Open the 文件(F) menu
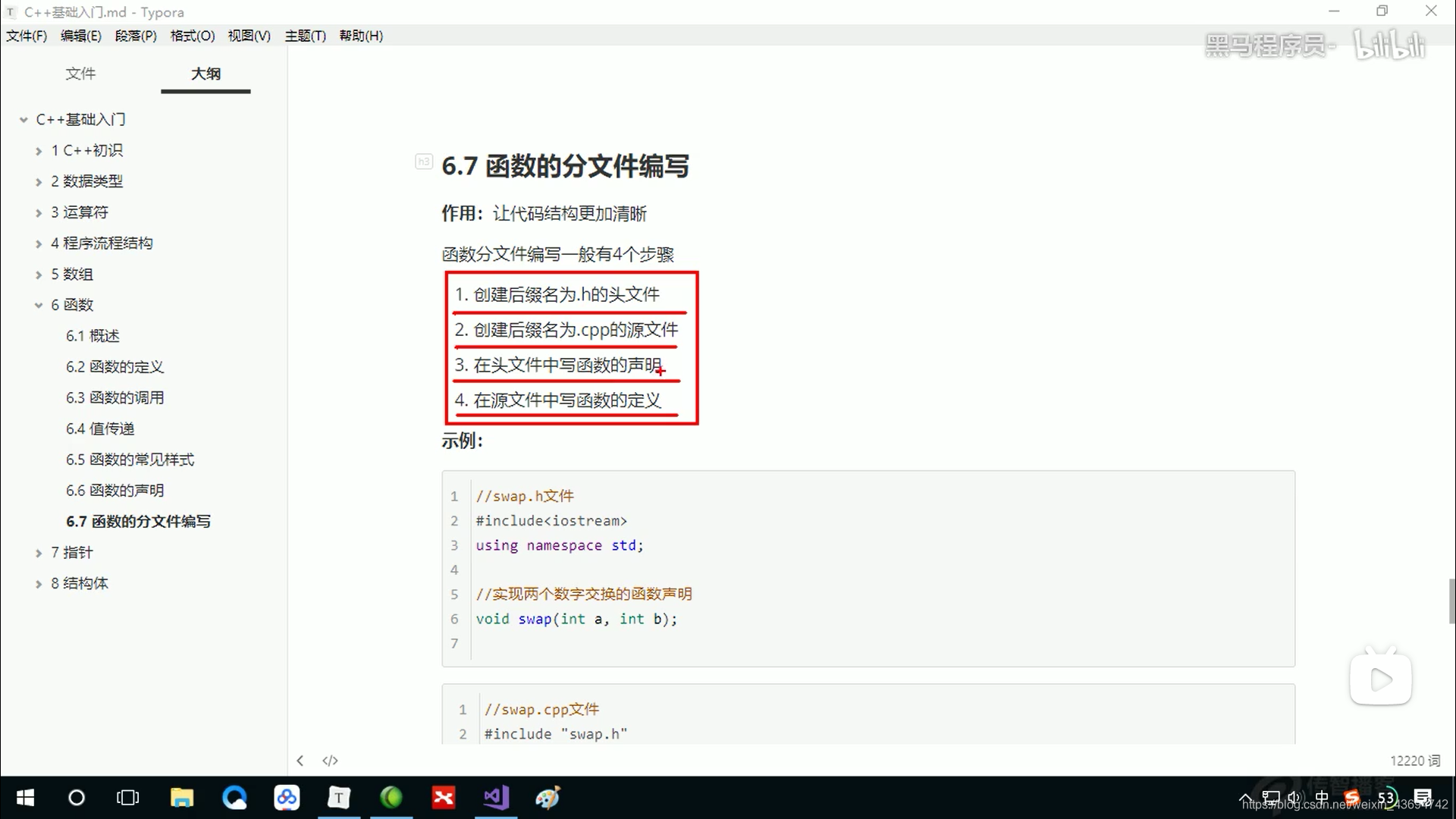The image size is (1456, 819). tap(27, 36)
